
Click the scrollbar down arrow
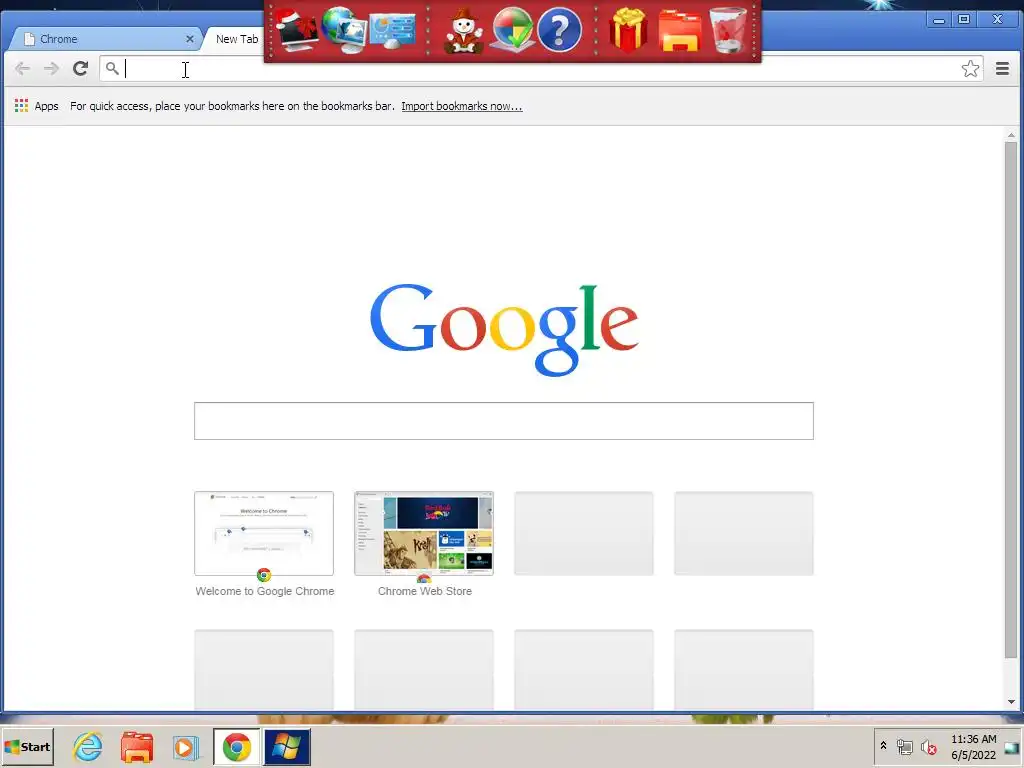coord(1011,701)
